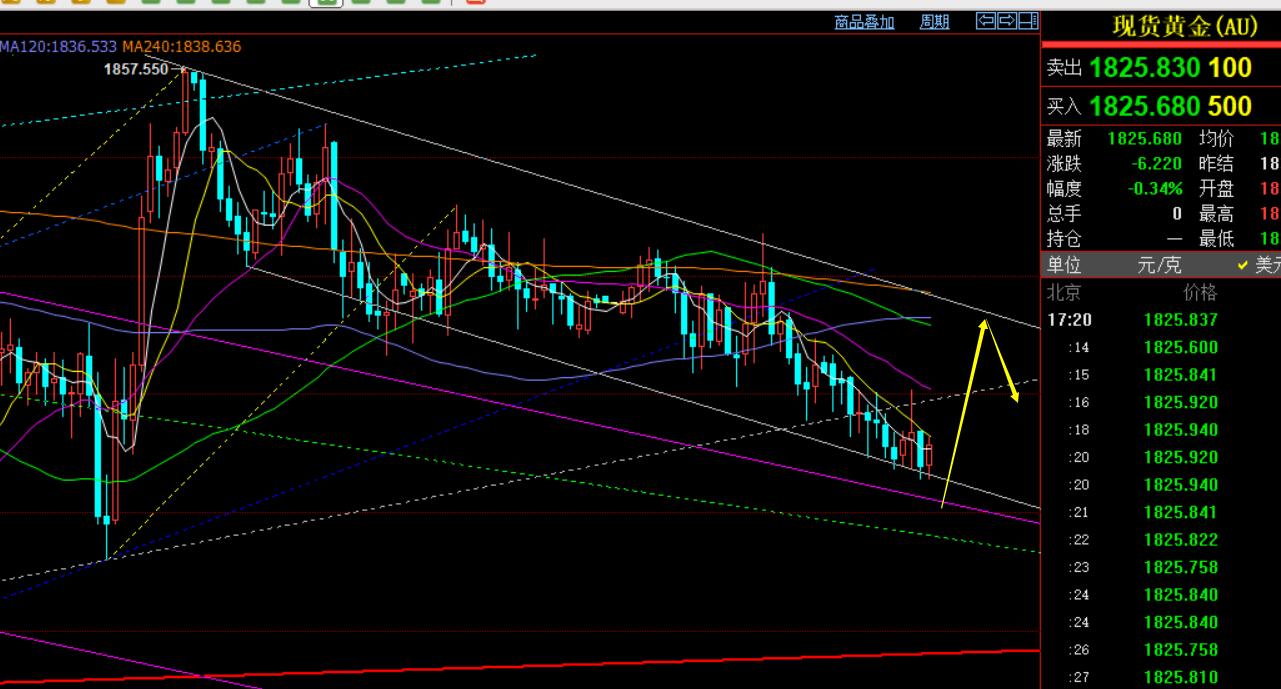Toggle the side panel layout icon
Image resolution: width=1281 pixels, height=689 pixels.
pos(1027,20)
